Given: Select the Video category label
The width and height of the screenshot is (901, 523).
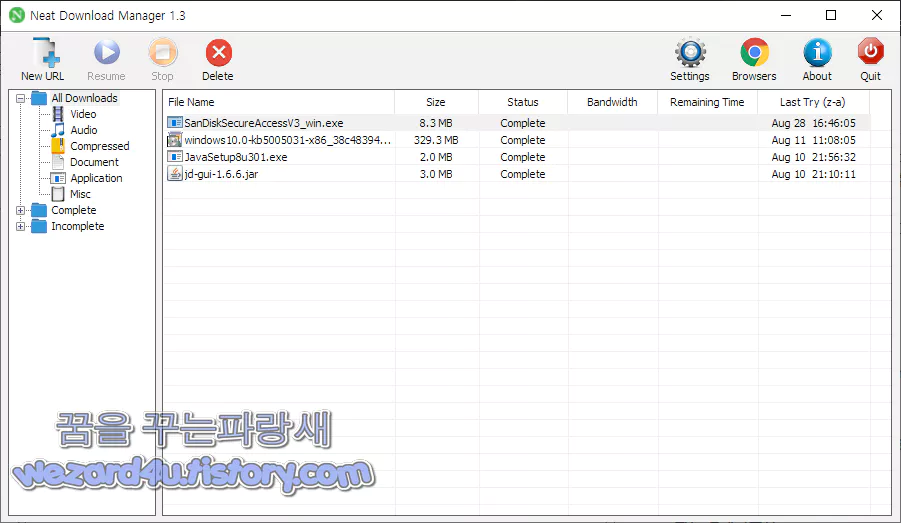Looking at the screenshot, I should point(83,114).
